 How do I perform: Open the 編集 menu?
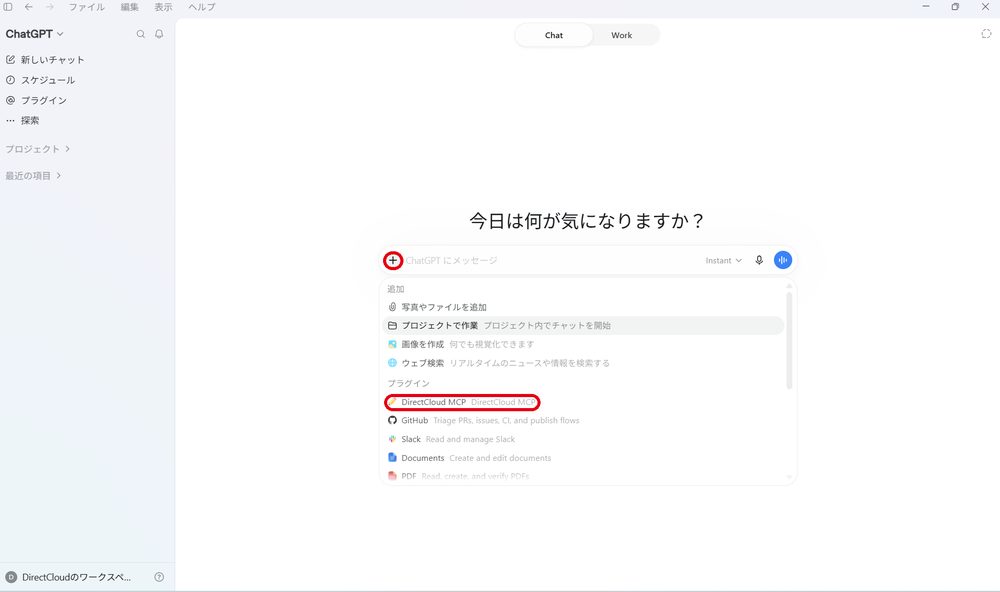click(x=129, y=7)
